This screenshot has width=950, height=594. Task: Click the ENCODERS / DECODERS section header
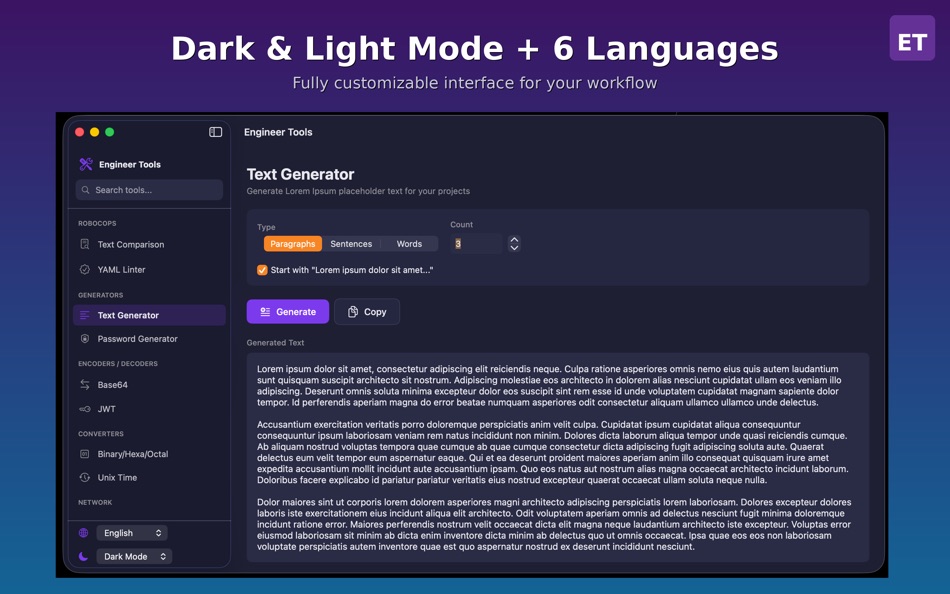118,364
